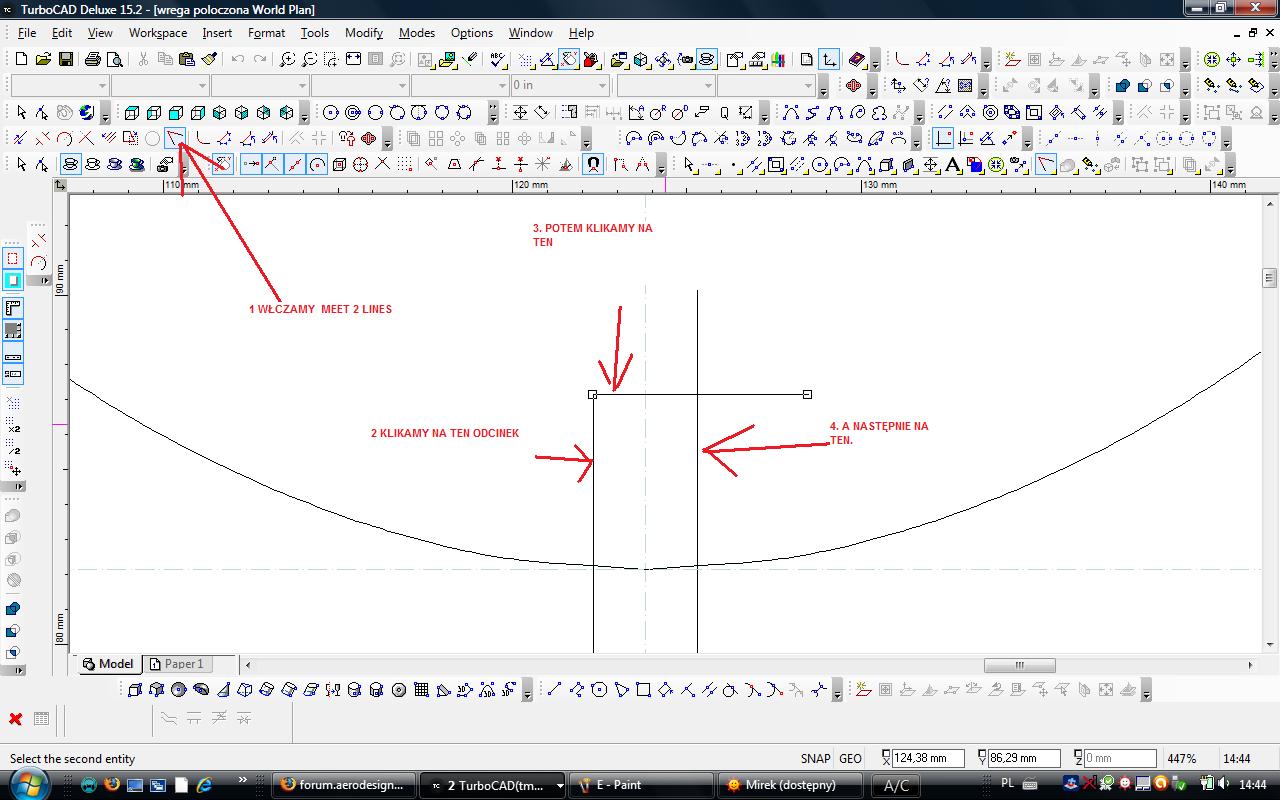Click the red X cancel icon
This screenshot has width=1280, height=800.
[16, 719]
